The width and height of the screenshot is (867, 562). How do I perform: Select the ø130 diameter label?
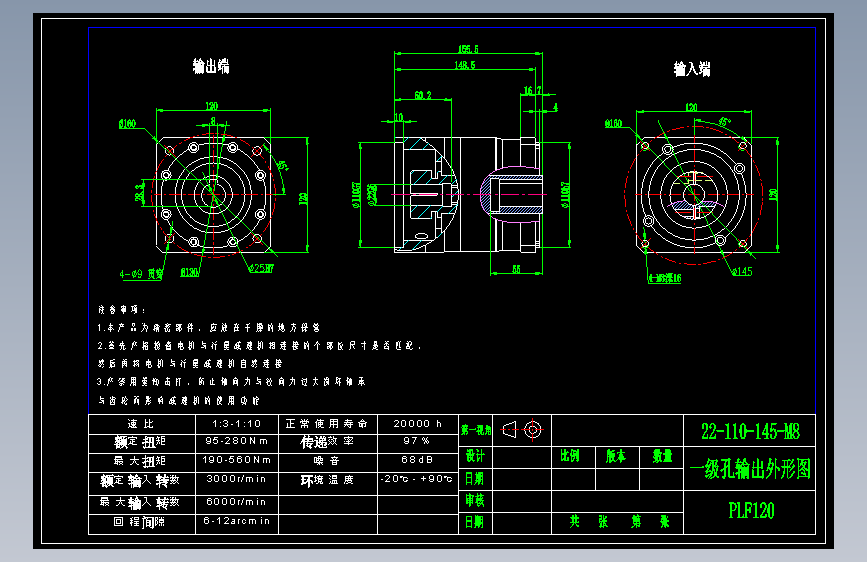coord(190,272)
